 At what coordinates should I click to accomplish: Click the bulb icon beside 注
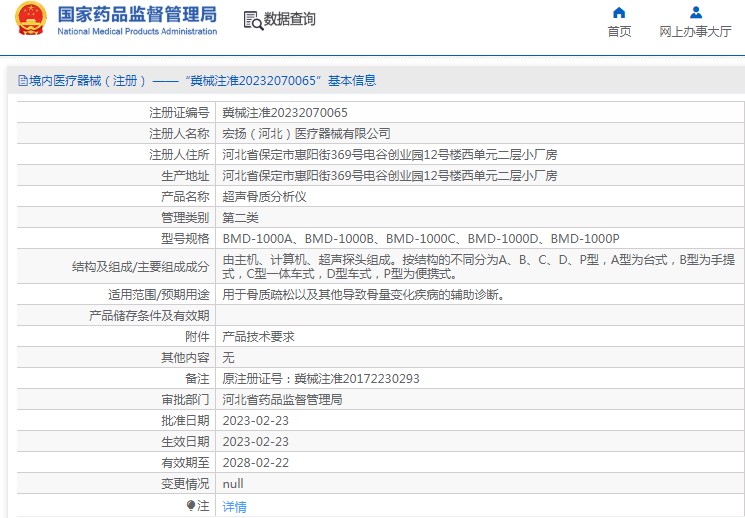point(191,505)
